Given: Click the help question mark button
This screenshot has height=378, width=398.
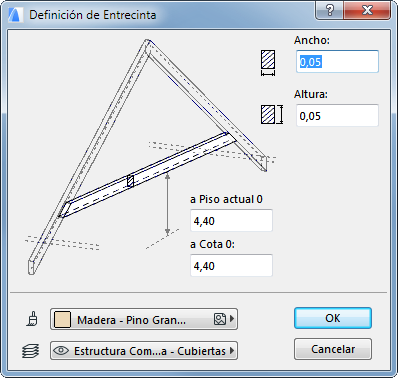Looking at the screenshot, I should click(x=329, y=10).
